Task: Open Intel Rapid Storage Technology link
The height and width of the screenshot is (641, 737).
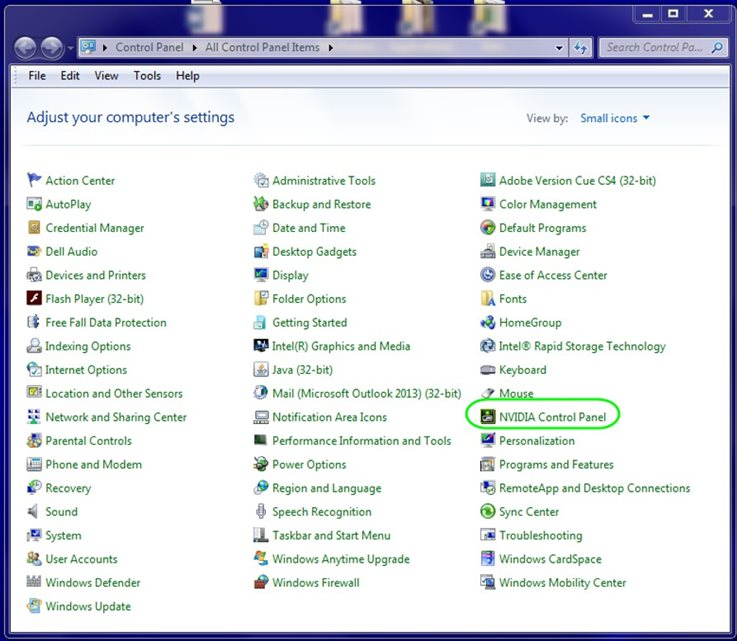Action: click(582, 346)
